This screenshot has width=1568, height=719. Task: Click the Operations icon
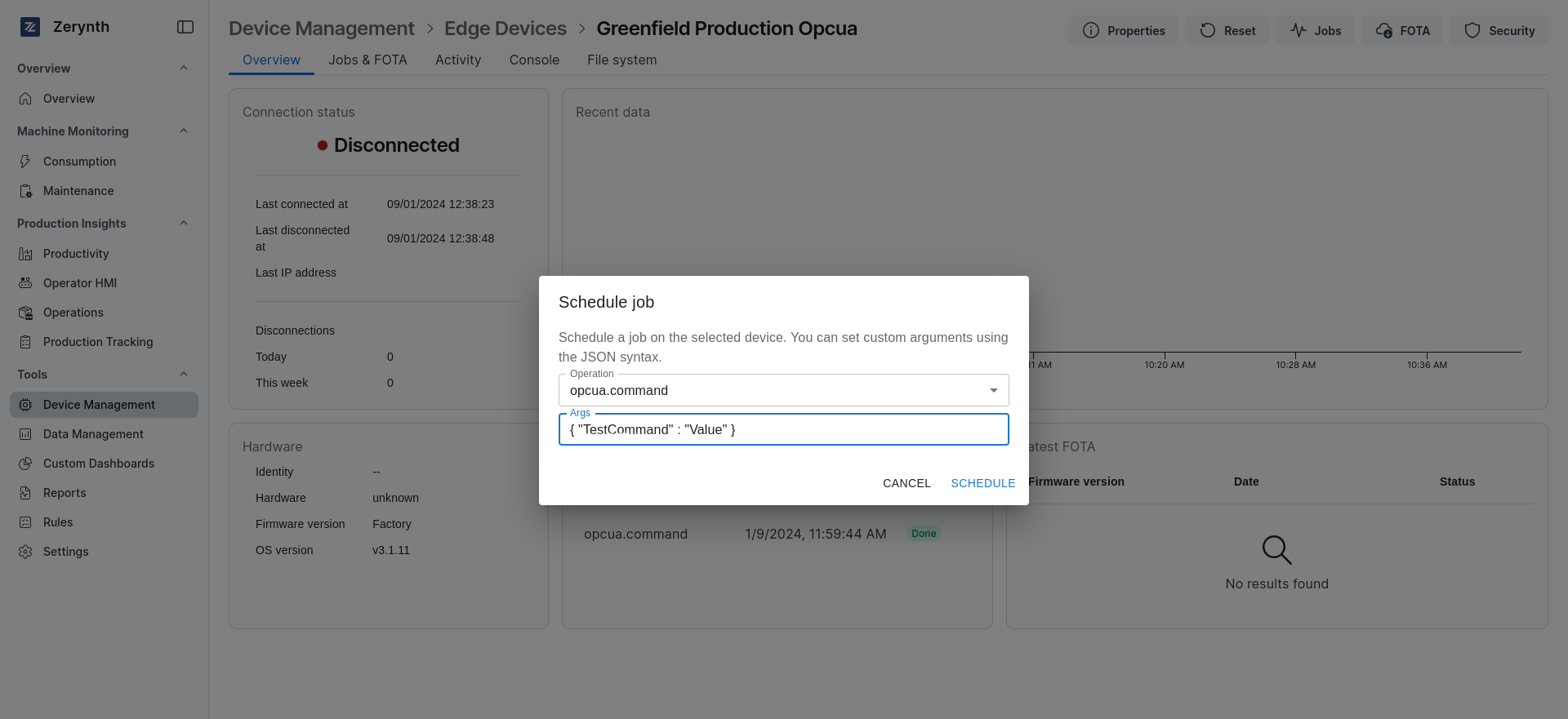(x=25, y=313)
